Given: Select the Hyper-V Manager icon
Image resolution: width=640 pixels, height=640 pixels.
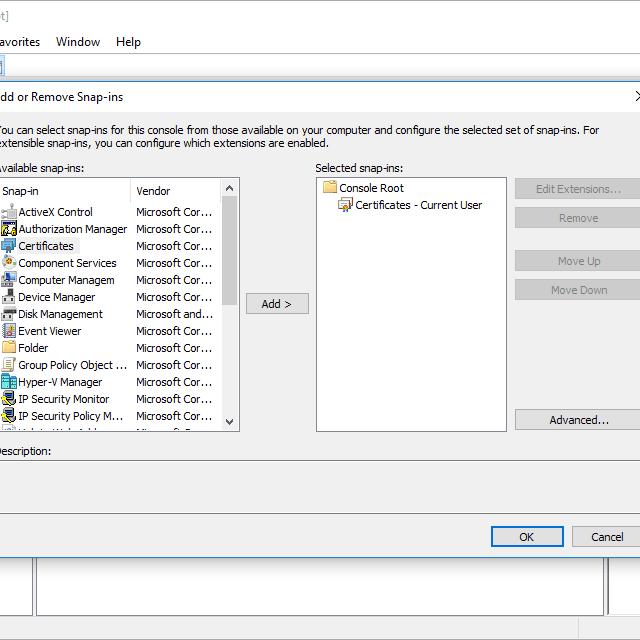Looking at the screenshot, I should tap(9, 382).
